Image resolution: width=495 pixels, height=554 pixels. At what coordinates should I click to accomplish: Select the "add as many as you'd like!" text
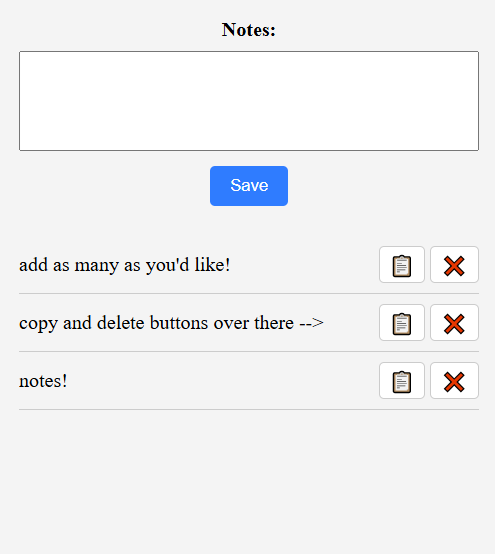(x=124, y=265)
